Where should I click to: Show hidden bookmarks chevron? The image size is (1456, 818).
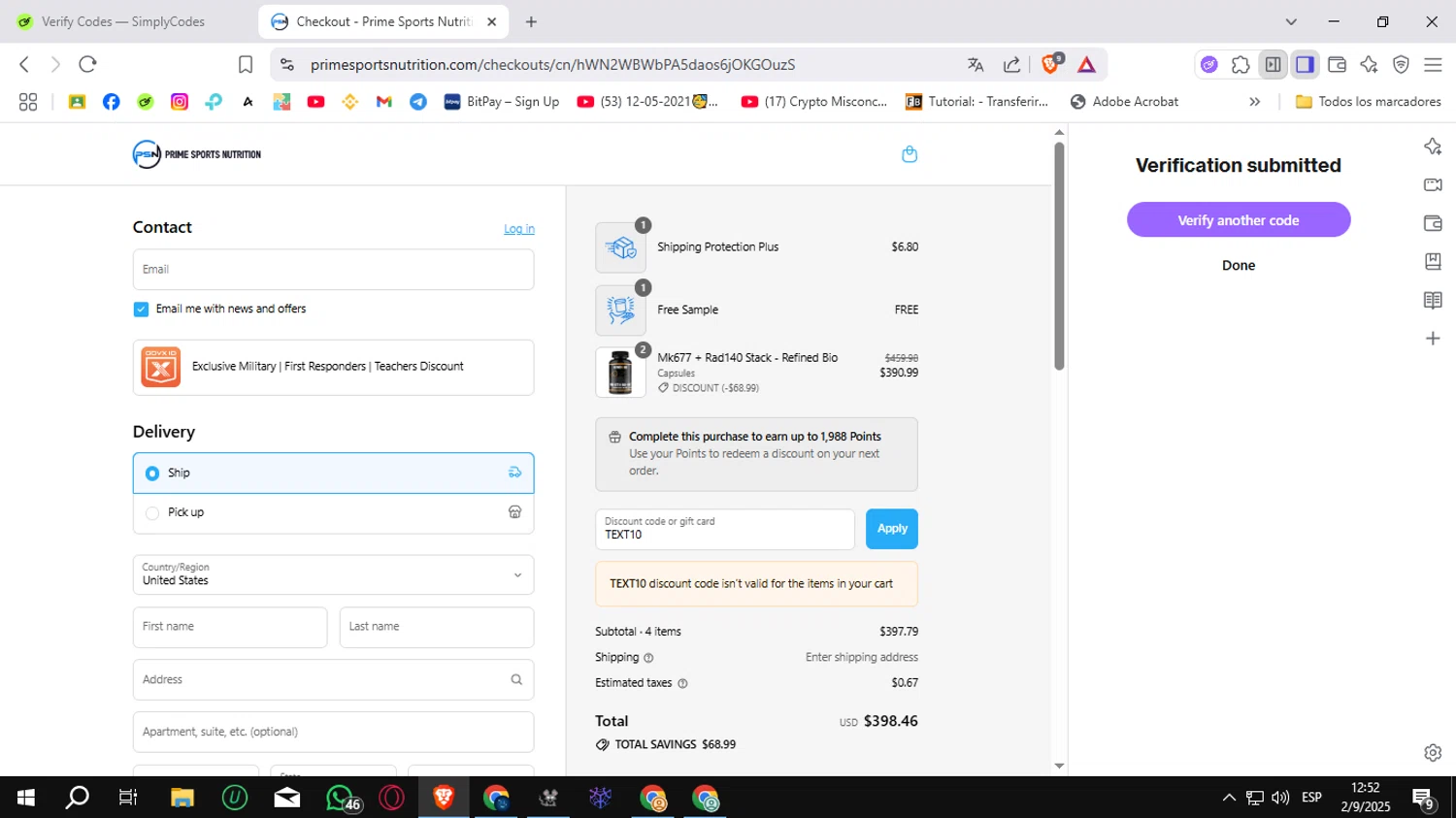[1255, 102]
